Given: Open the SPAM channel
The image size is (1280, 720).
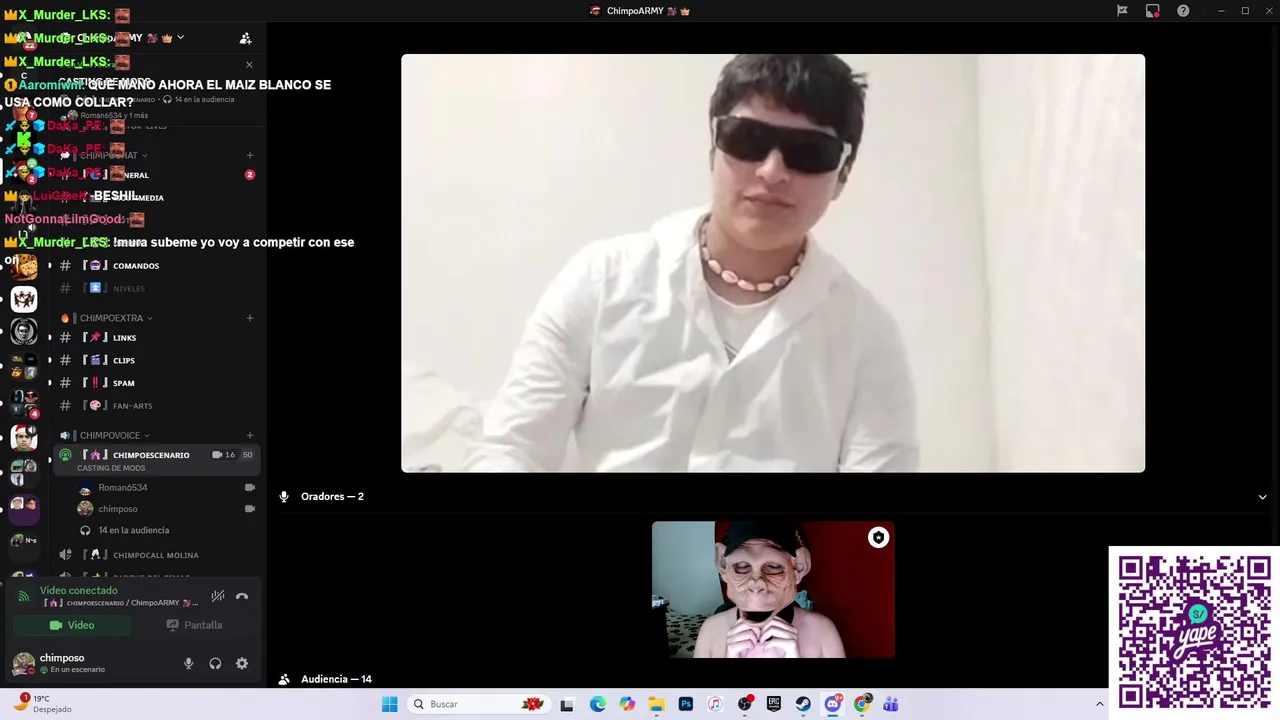Looking at the screenshot, I should point(123,383).
